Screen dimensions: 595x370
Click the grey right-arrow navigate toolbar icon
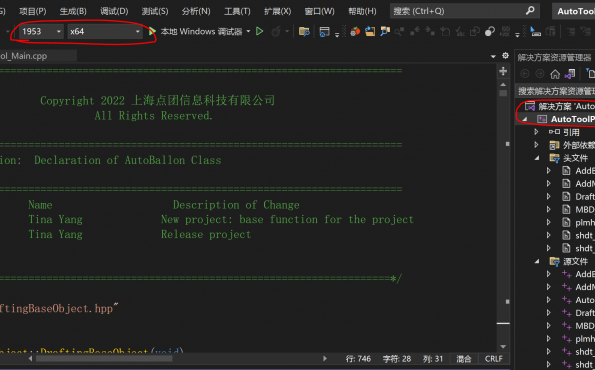[430, 31]
